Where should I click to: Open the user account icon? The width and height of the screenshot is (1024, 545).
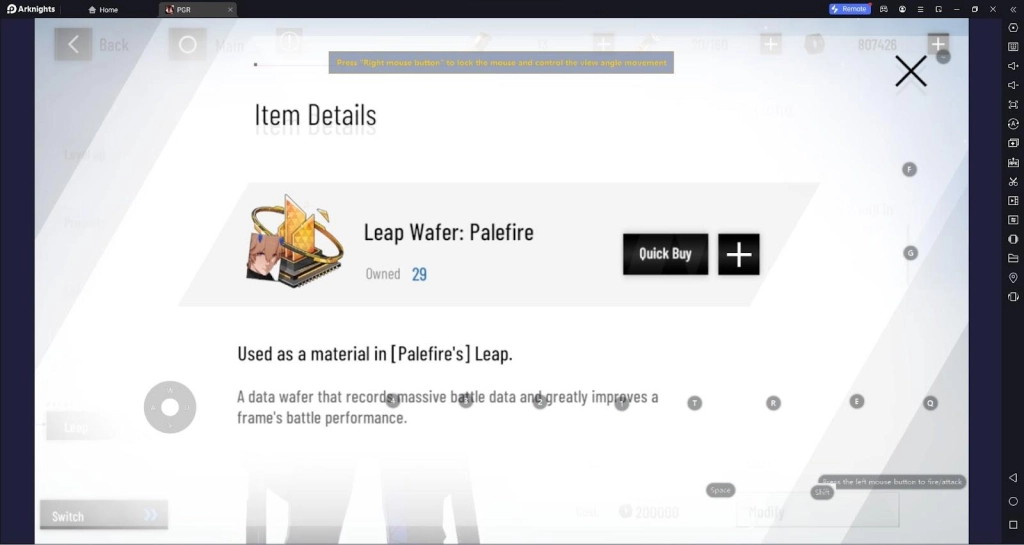point(902,9)
